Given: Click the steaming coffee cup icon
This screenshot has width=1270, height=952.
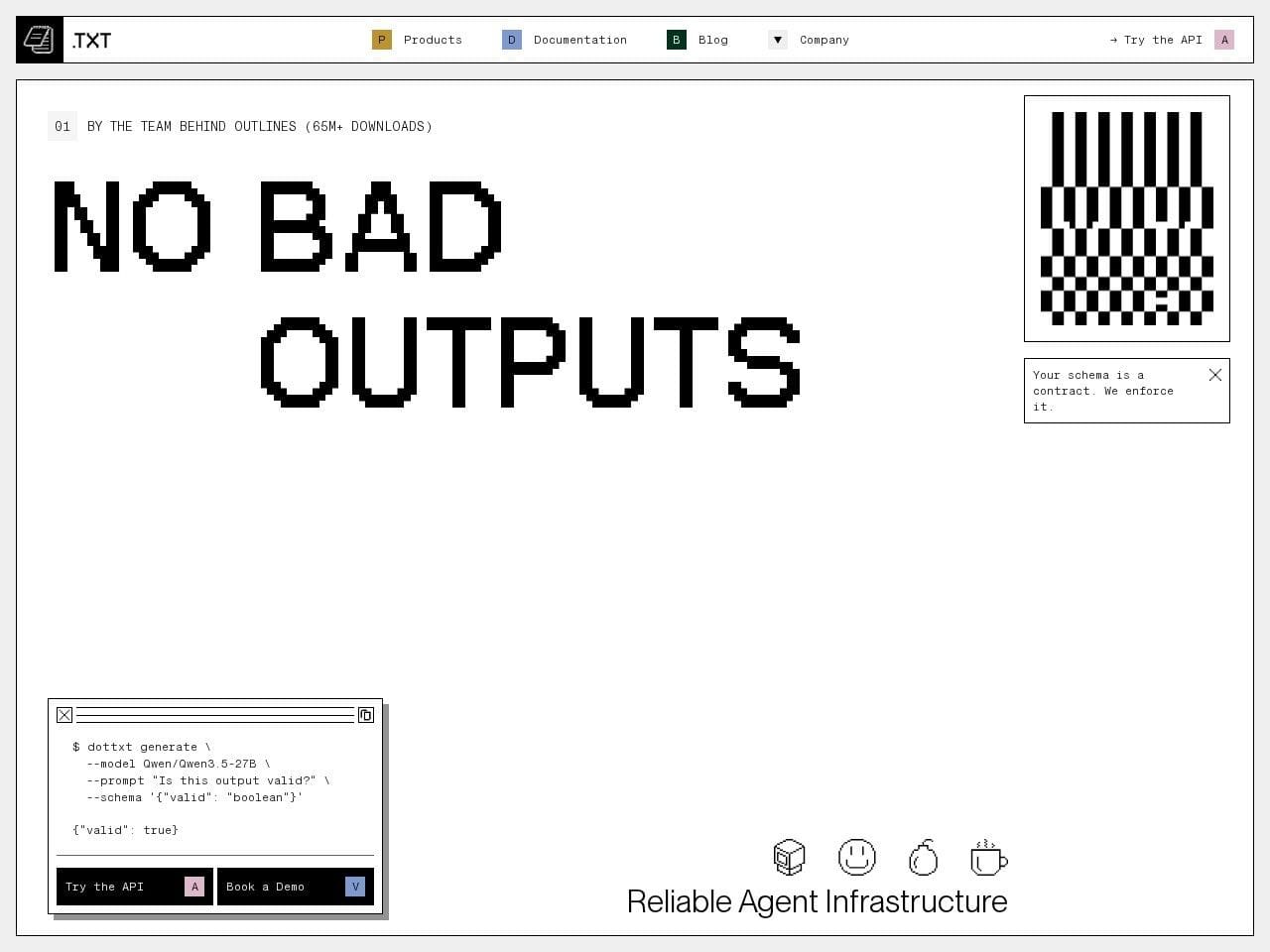Looking at the screenshot, I should click(x=989, y=858).
